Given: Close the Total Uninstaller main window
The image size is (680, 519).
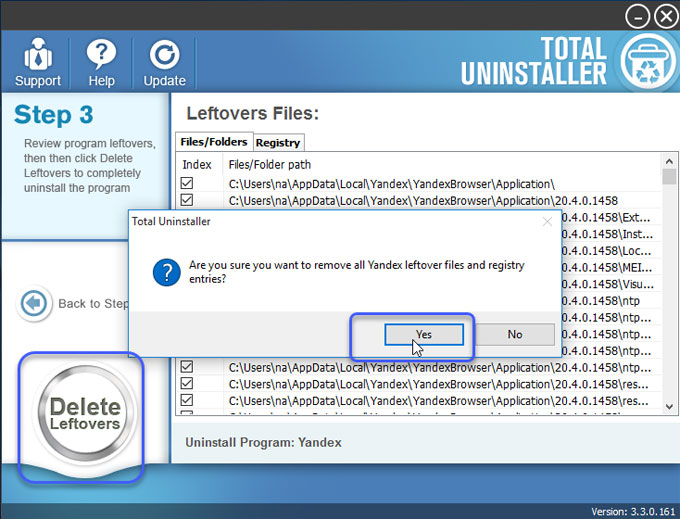Looking at the screenshot, I should coord(666,16).
